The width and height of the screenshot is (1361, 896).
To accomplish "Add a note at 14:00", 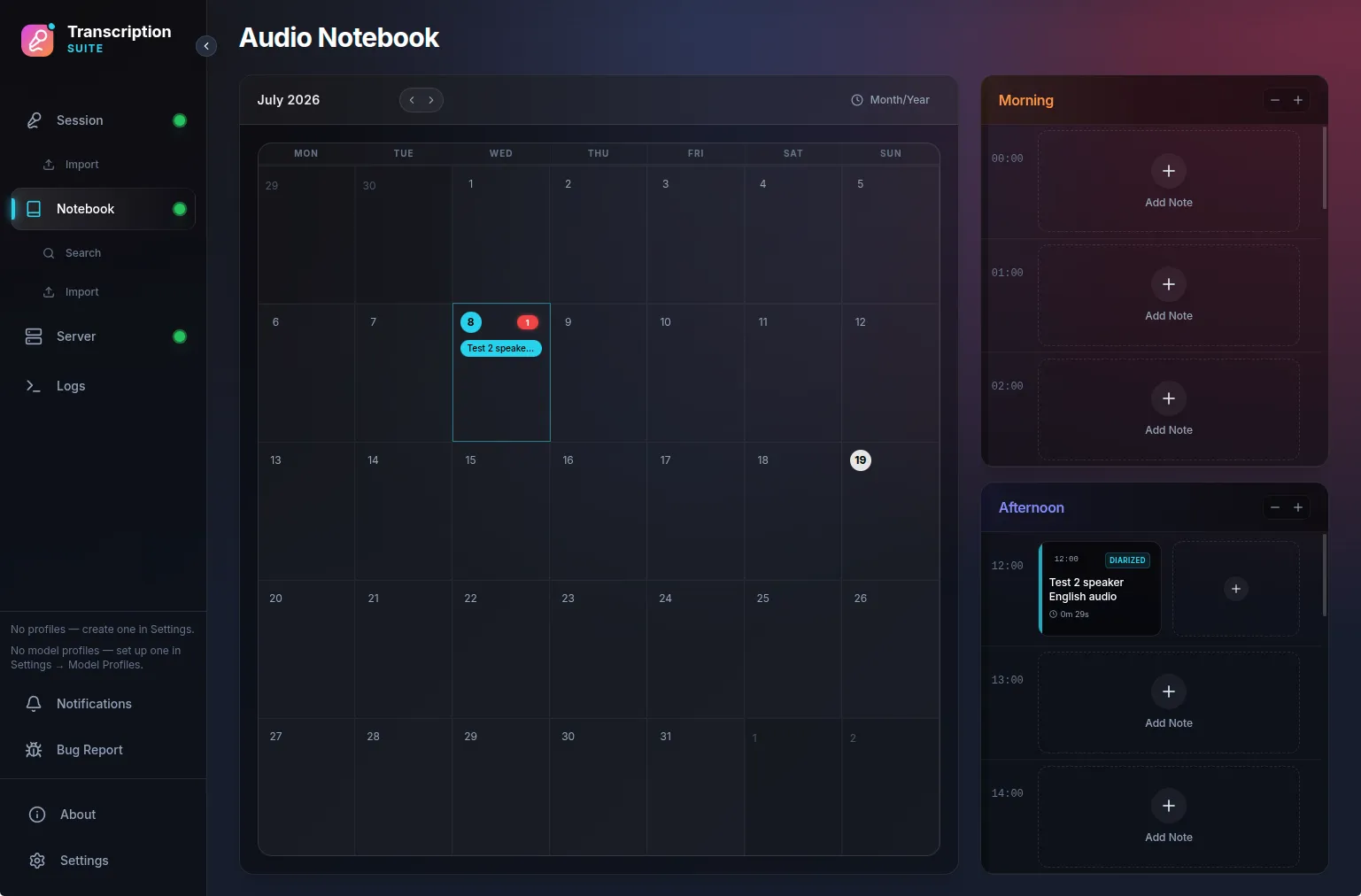I will [1169, 816].
